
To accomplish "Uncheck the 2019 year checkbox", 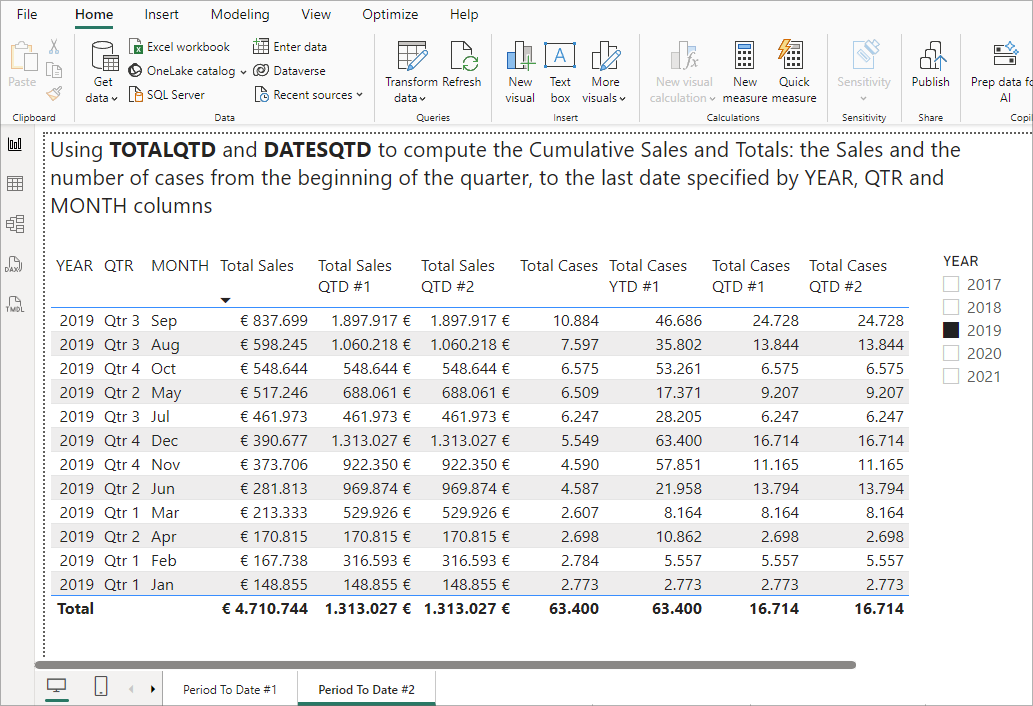I will [951, 331].
